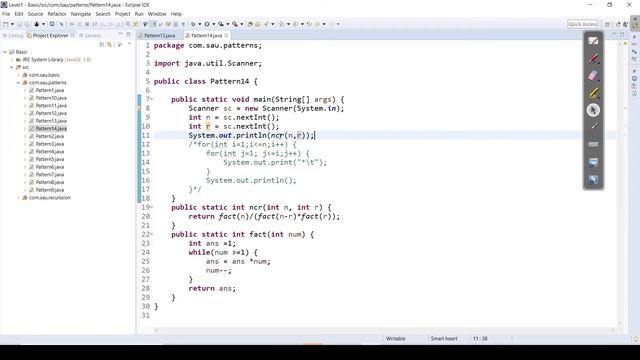Click the keyboard icon in floating toolbar
The width and height of the screenshot is (640, 360).
coord(593,144)
